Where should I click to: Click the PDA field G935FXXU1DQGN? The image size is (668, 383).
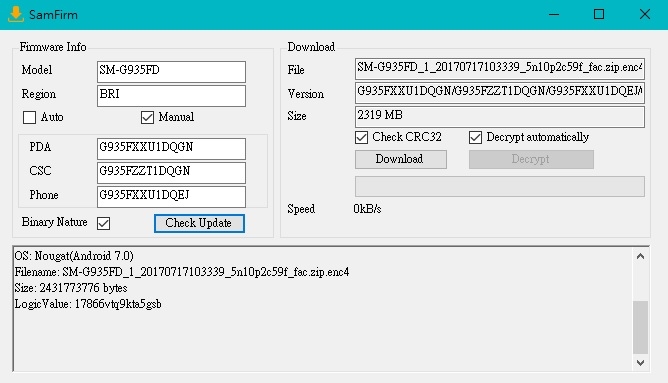(171, 149)
